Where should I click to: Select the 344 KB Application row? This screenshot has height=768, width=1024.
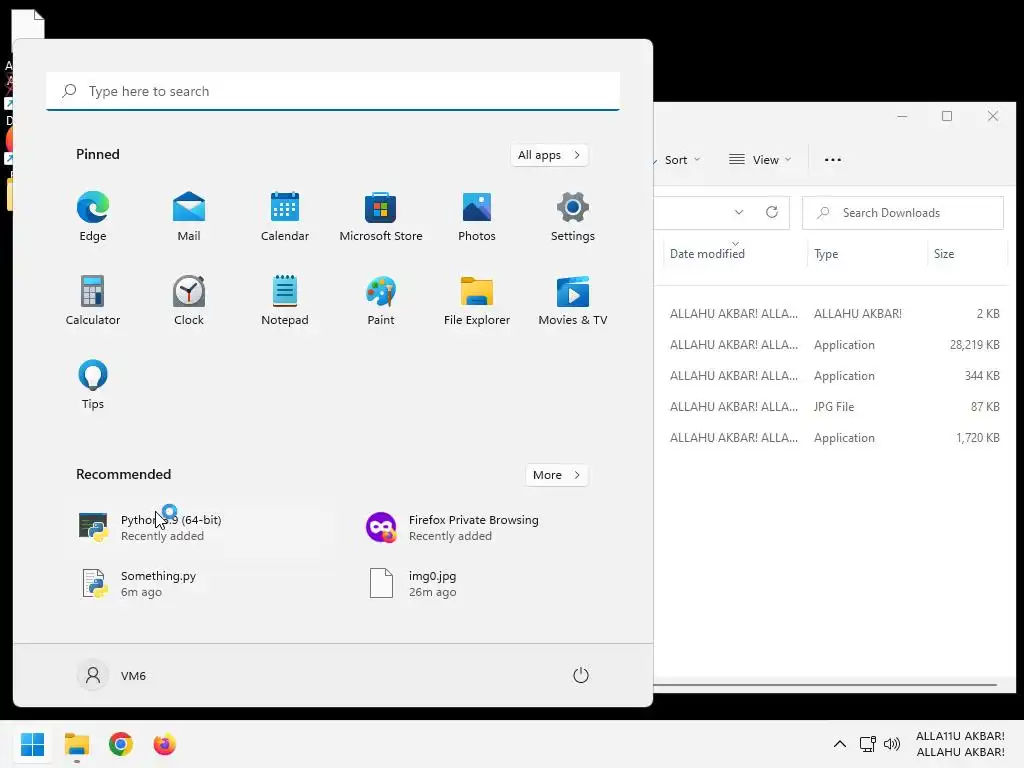(833, 376)
